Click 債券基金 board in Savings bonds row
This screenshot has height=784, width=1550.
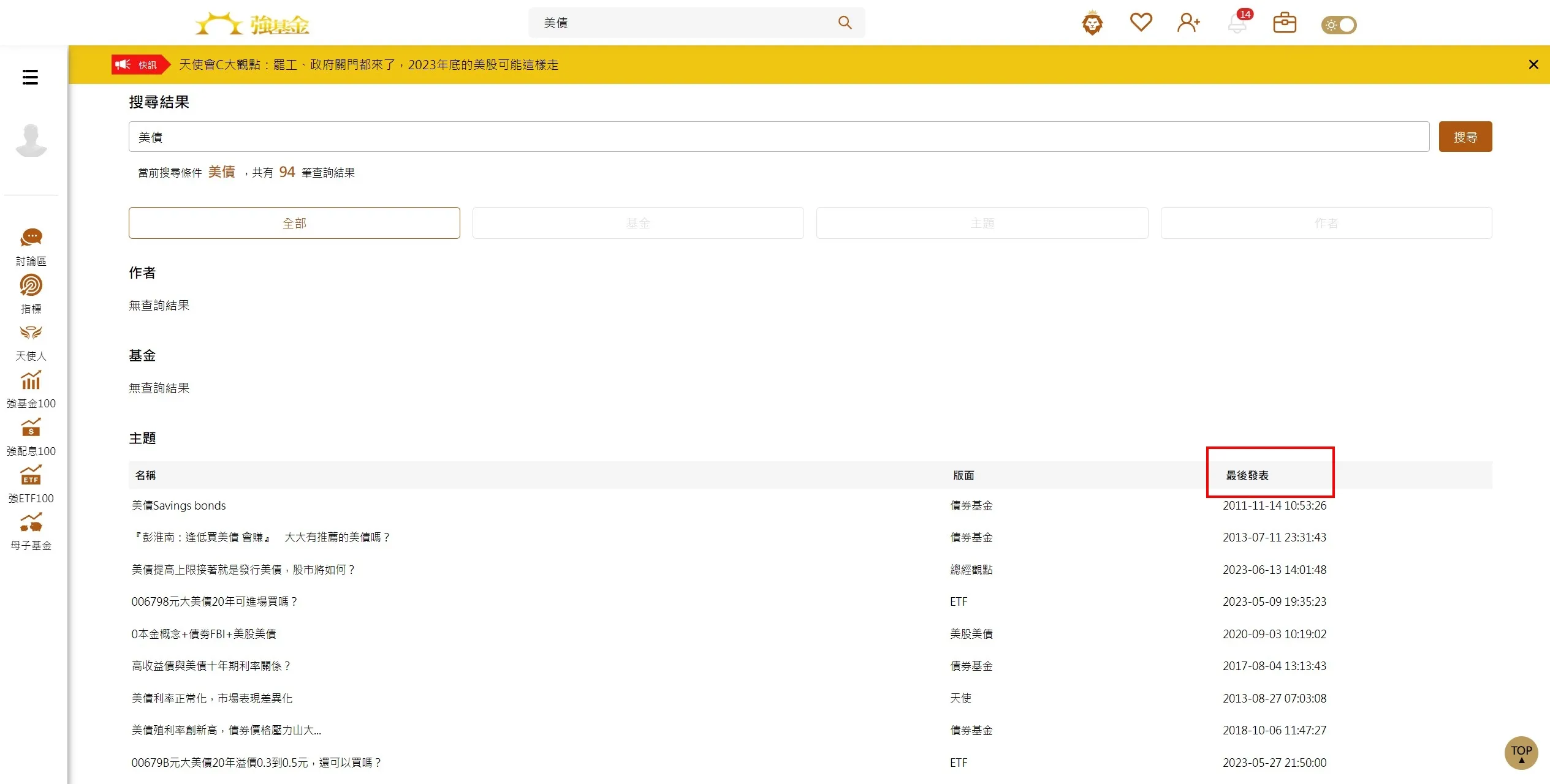pyautogui.click(x=971, y=505)
